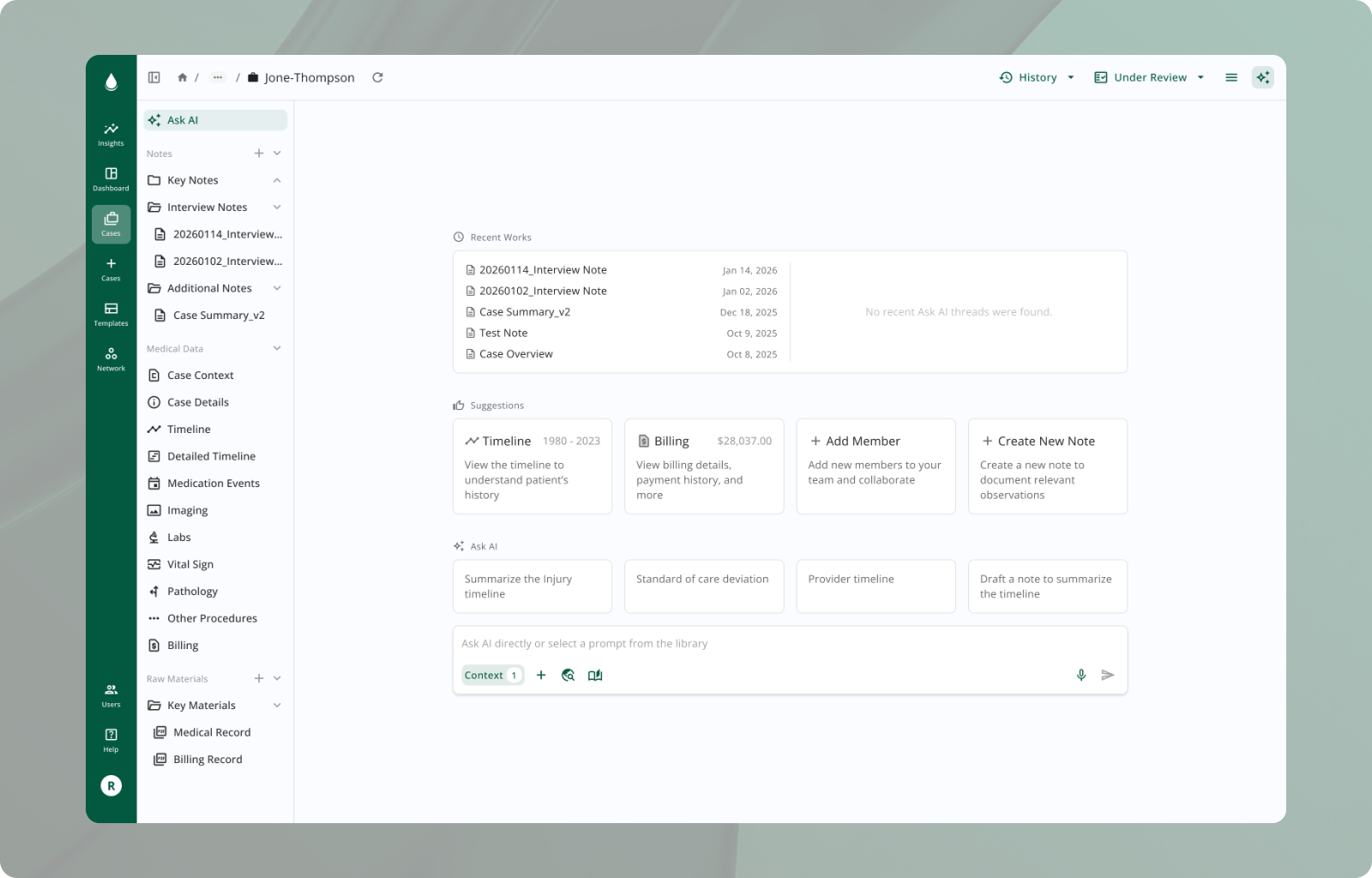Open Templates in the left sidebar
The height and width of the screenshot is (878, 1372).
pos(111,314)
